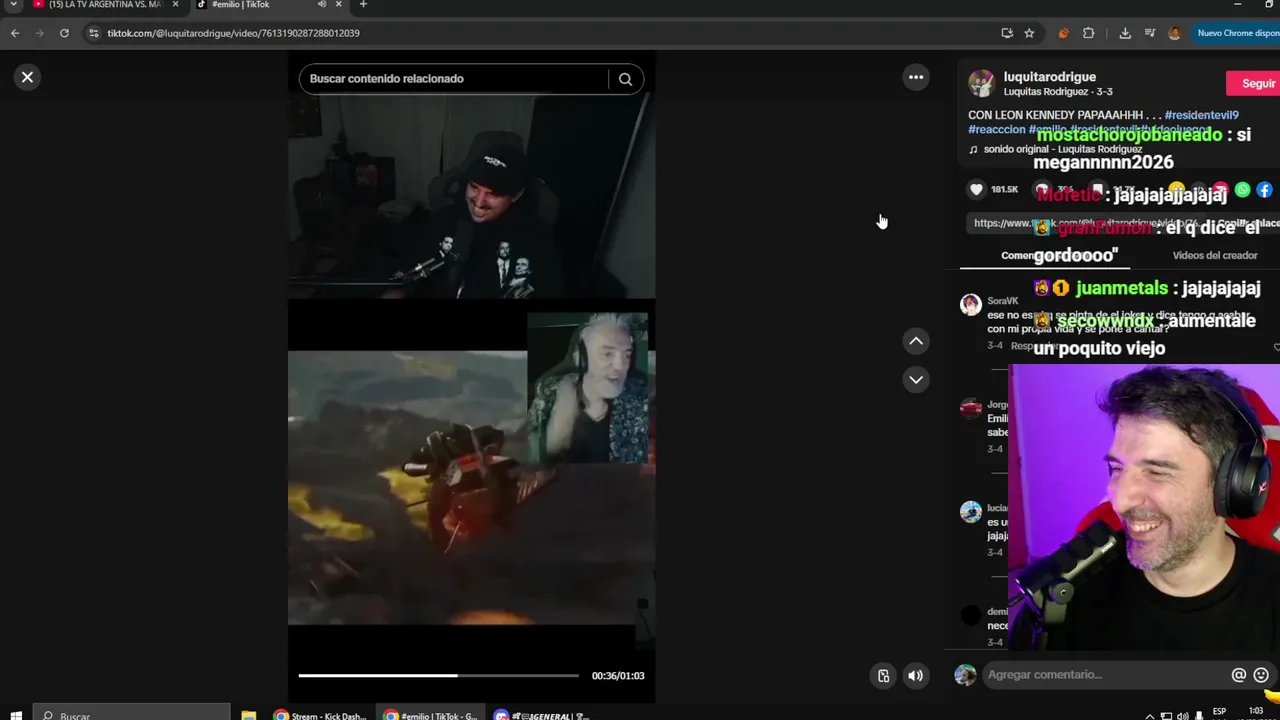Share the video to Facebook
Screen dimensions: 1280x720
coord(1264,190)
